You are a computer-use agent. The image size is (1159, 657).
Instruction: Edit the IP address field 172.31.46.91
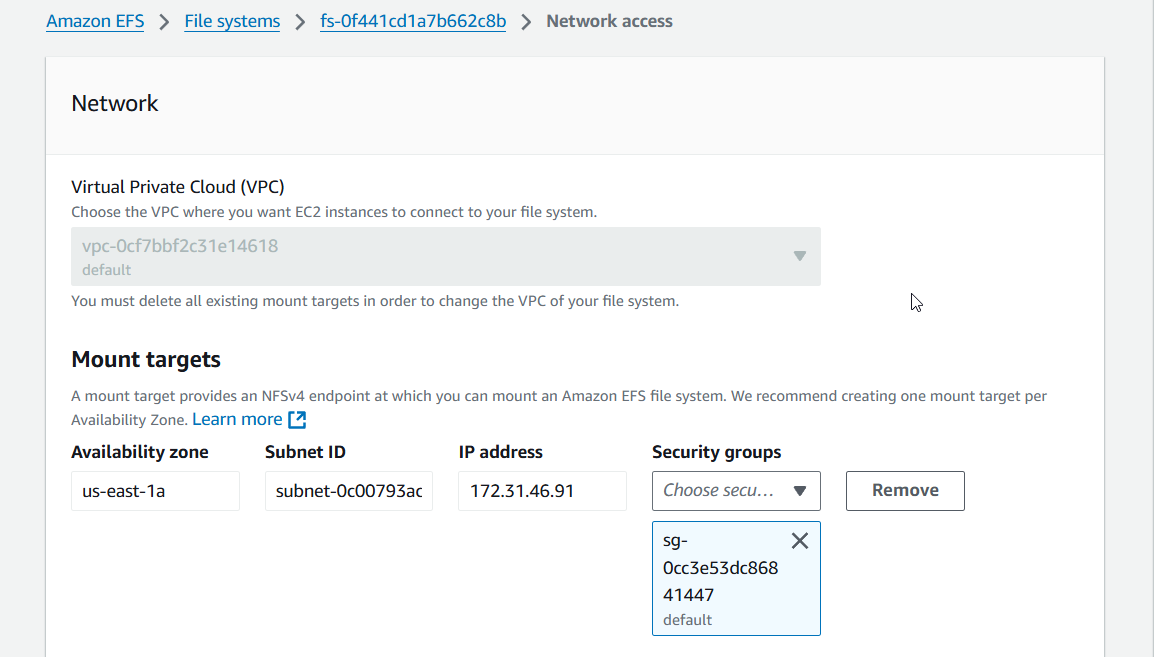click(x=543, y=491)
